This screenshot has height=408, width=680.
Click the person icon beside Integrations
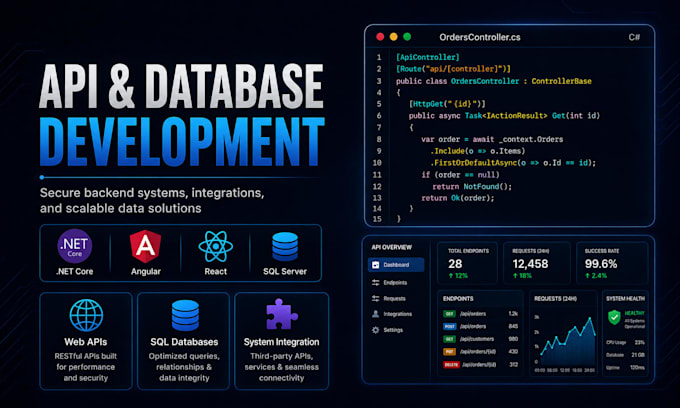[376, 314]
